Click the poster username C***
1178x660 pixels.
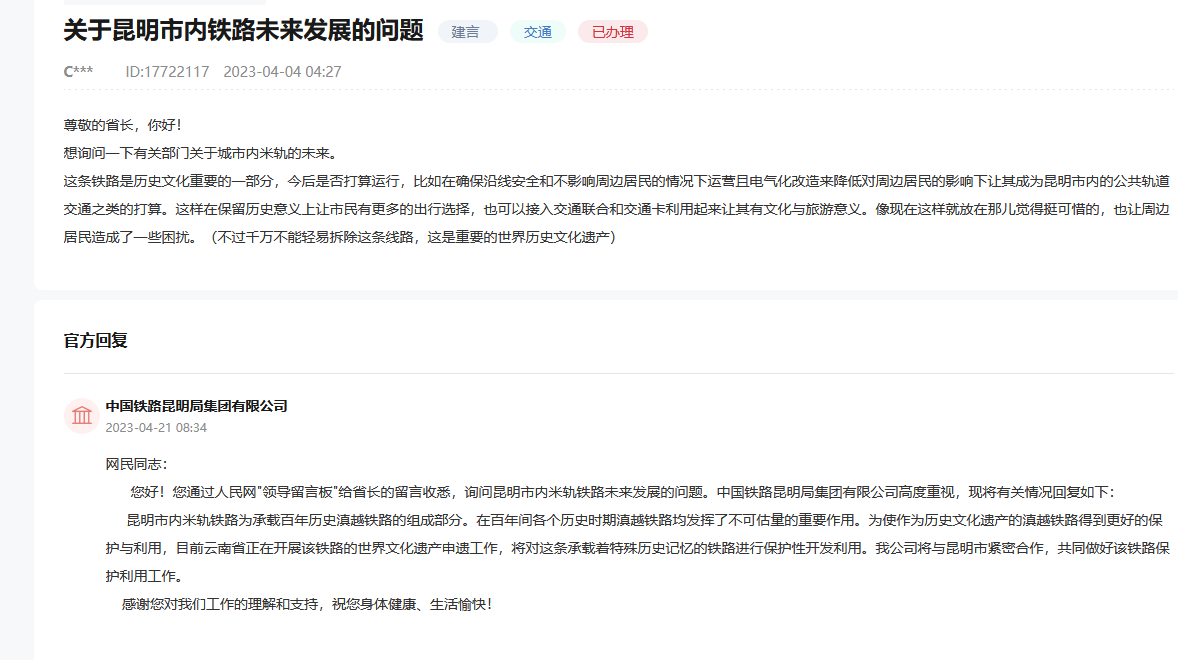pos(78,72)
